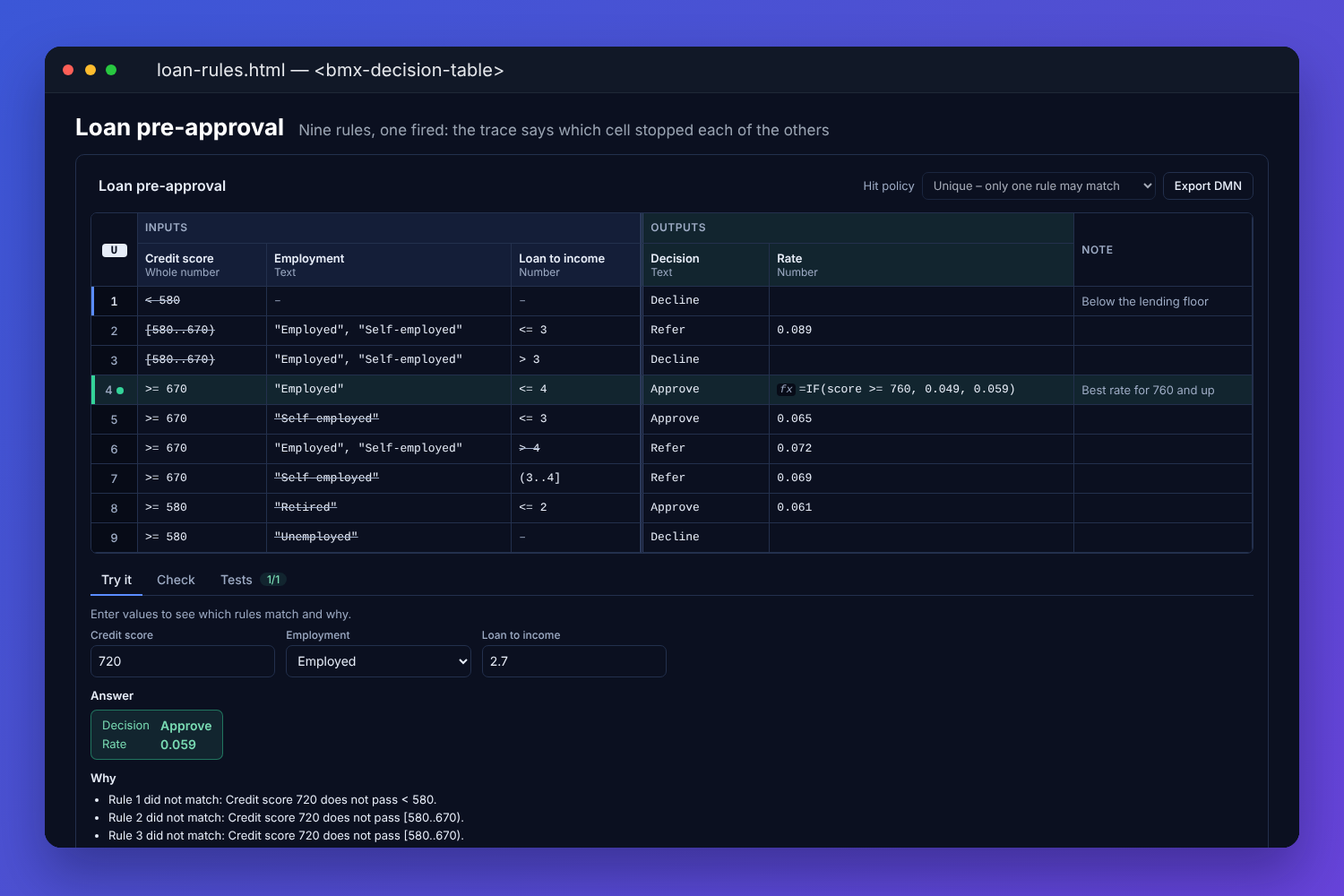Click the "(3..4]" loan to income cell
This screenshot has height=896, width=1344.
point(576,478)
